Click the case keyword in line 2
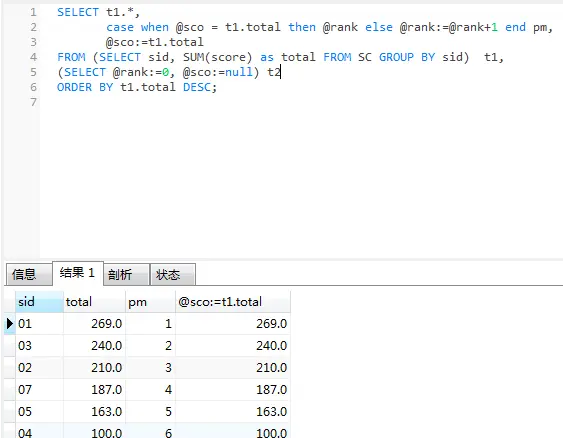Screen dimensions: 563x438 click(x=120, y=27)
